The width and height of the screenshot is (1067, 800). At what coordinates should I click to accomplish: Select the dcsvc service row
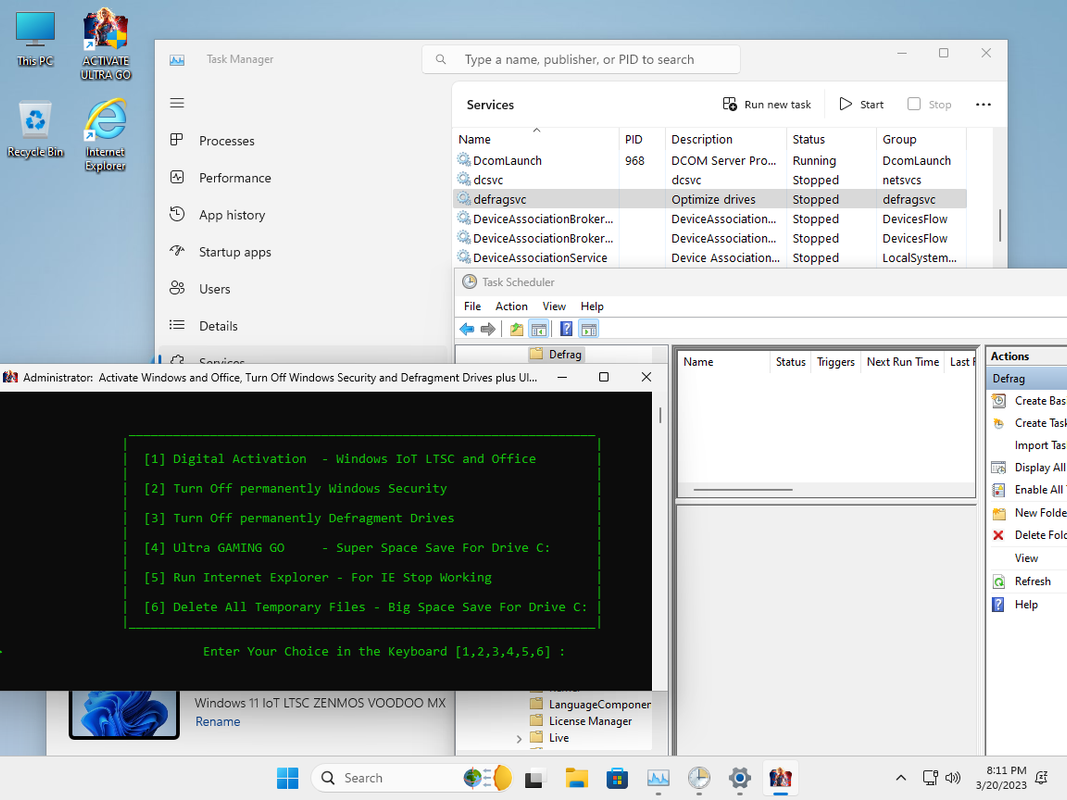click(x=710, y=180)
